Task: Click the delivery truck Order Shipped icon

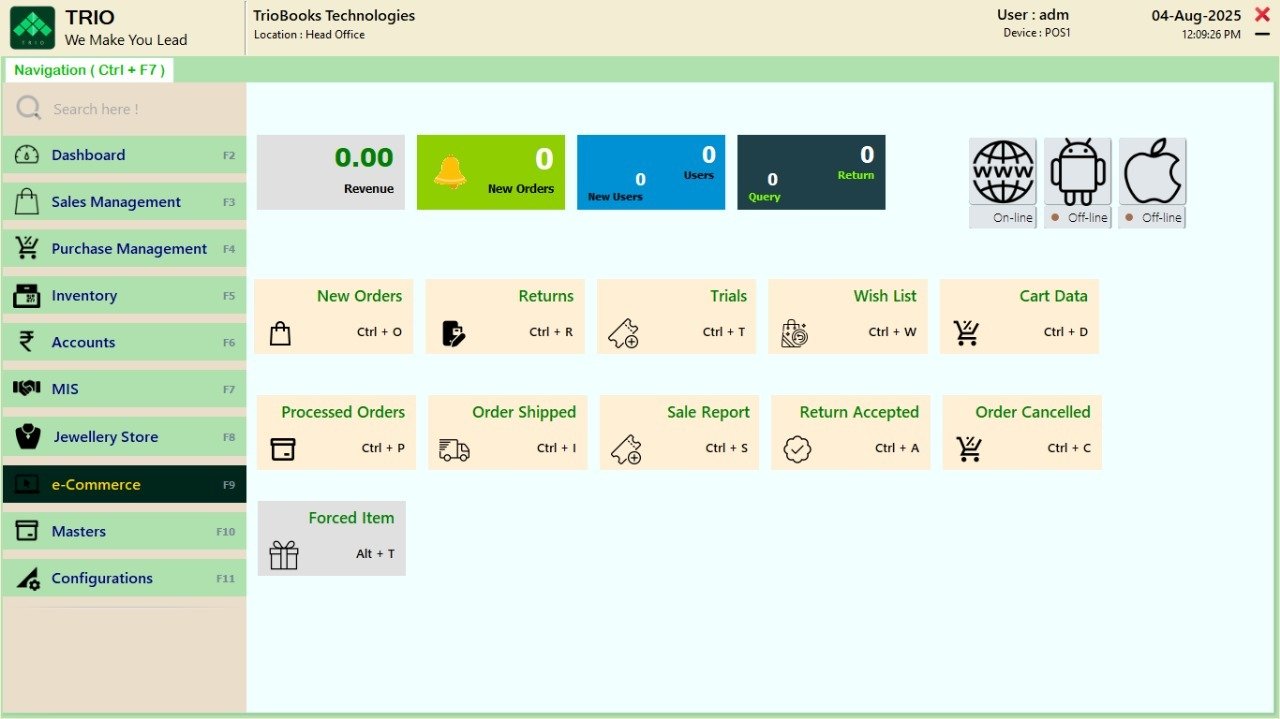Action: [x=454, y=450]
